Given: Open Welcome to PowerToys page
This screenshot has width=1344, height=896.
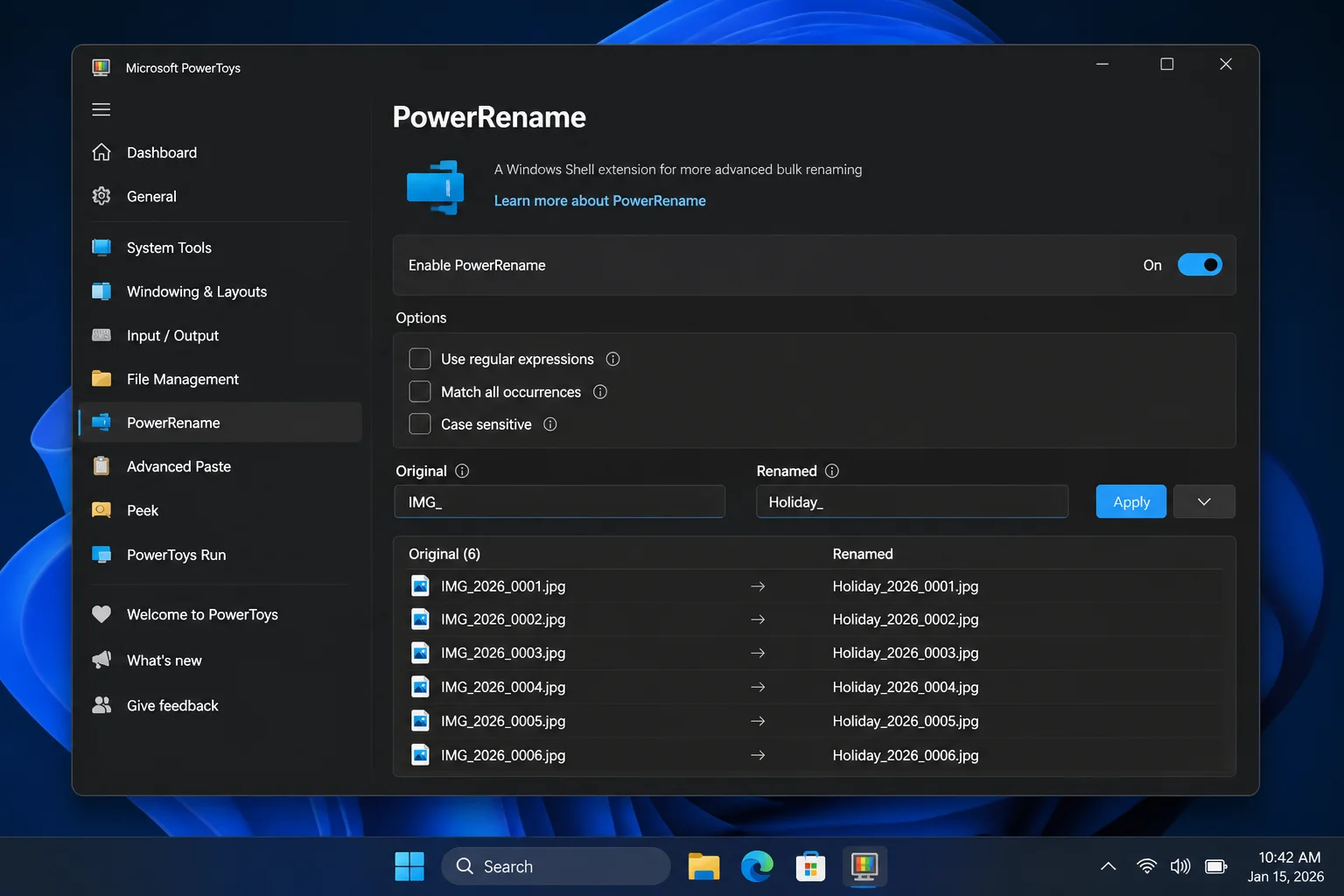Looking at the screenshot, I should coord(220,614).
